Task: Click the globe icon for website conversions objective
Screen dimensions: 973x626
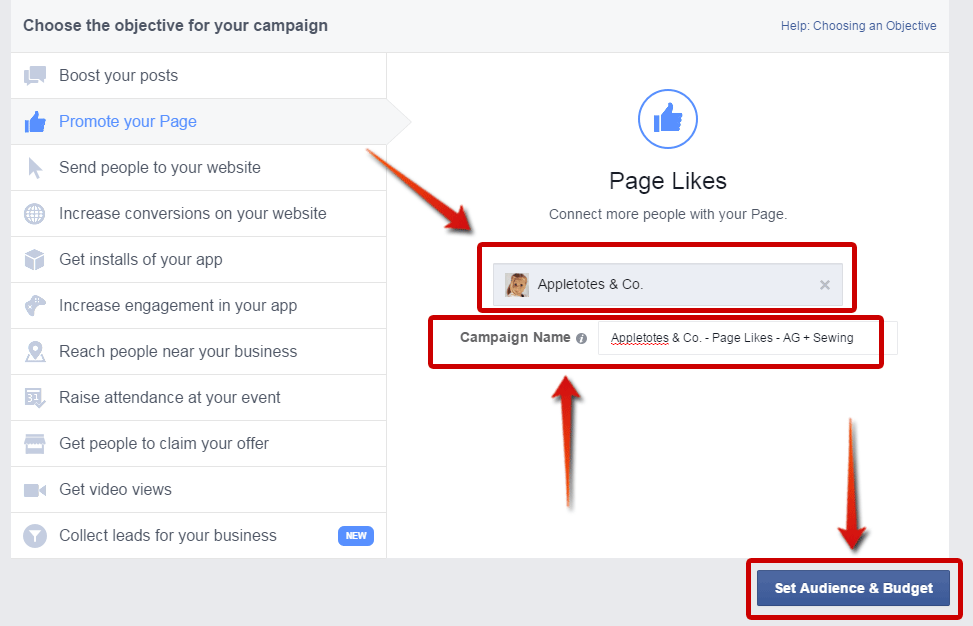Action: click(x=34, y=213)
